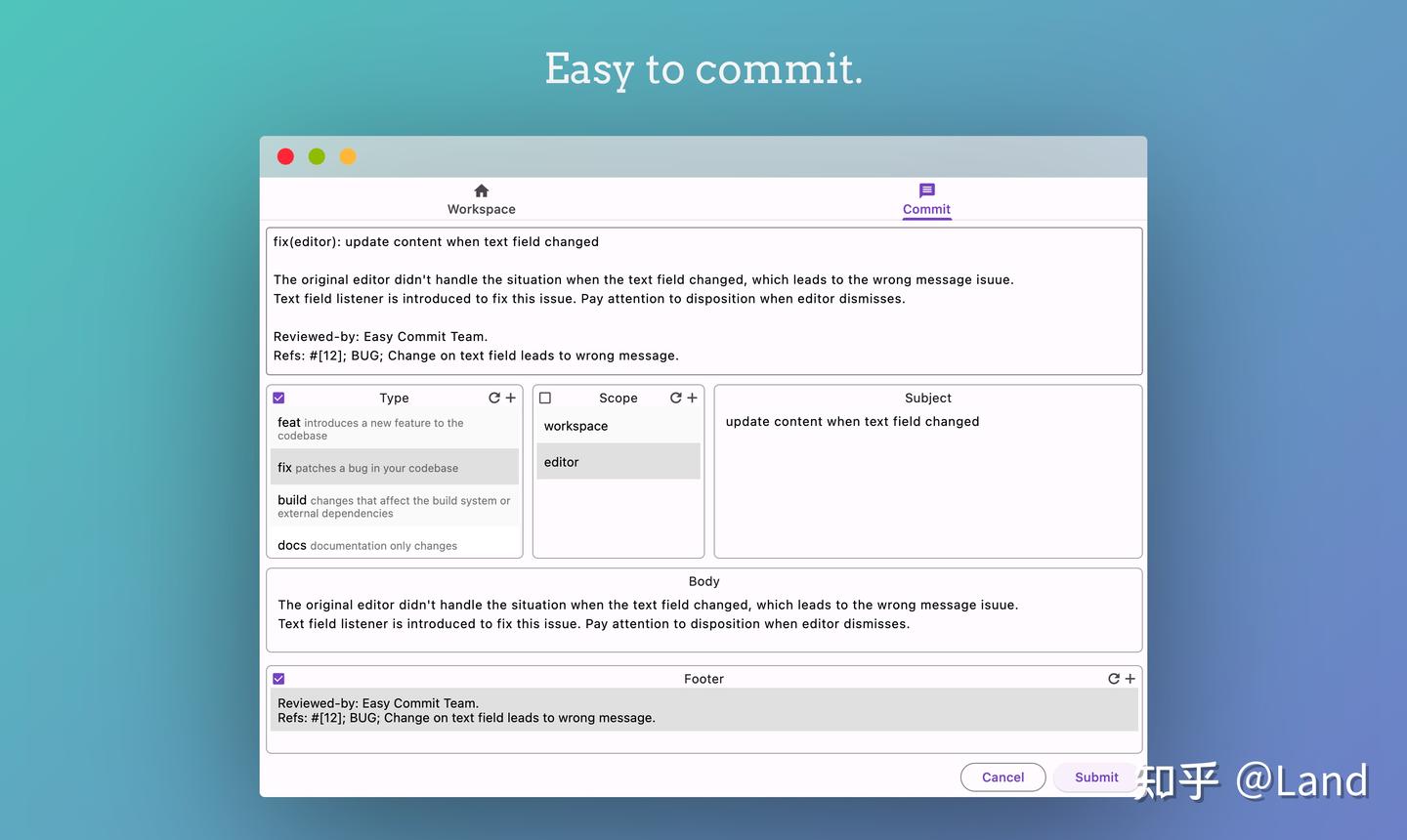Add a new commit Type entry

tap(511, 398)
